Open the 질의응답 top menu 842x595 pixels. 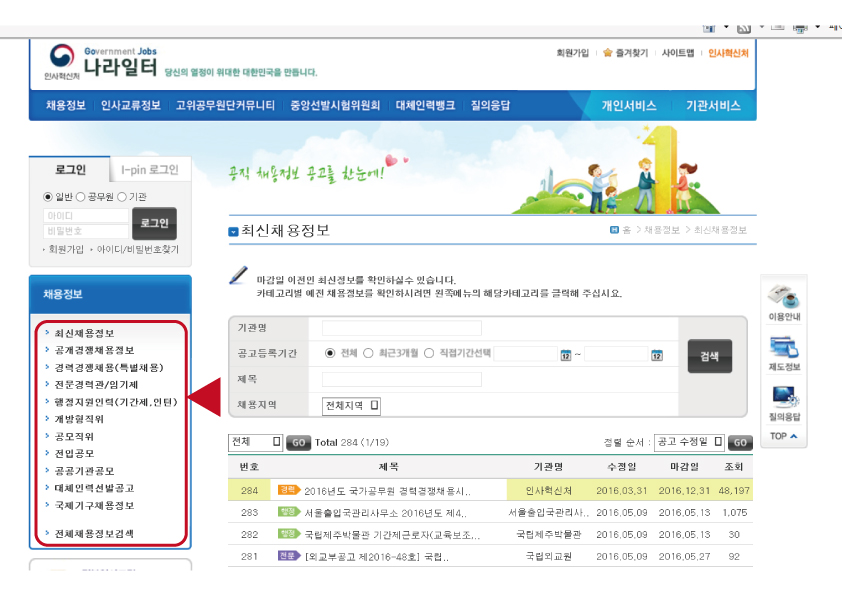490,105
